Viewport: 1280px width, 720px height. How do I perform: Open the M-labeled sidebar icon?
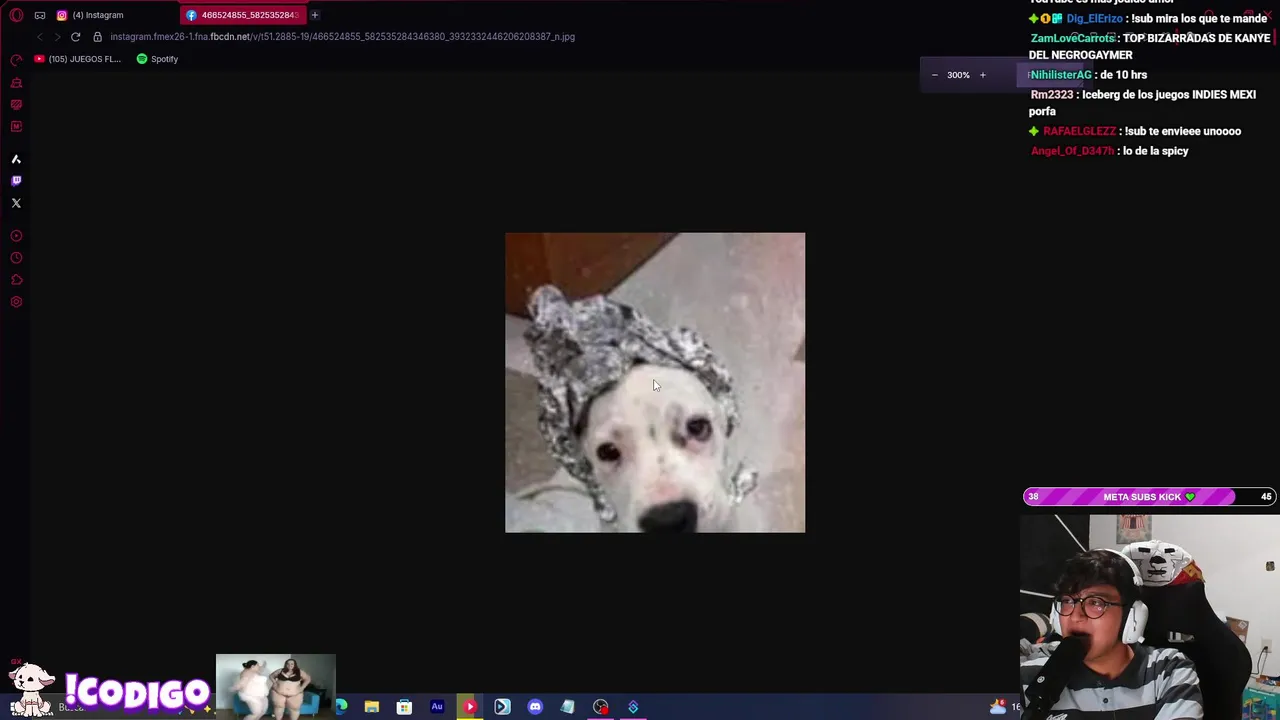click(x=16, y=127)
